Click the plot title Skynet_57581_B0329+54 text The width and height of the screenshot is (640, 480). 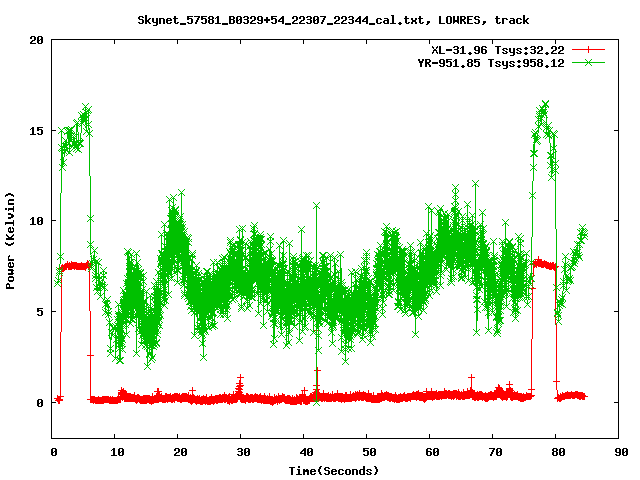pos(333,20)
